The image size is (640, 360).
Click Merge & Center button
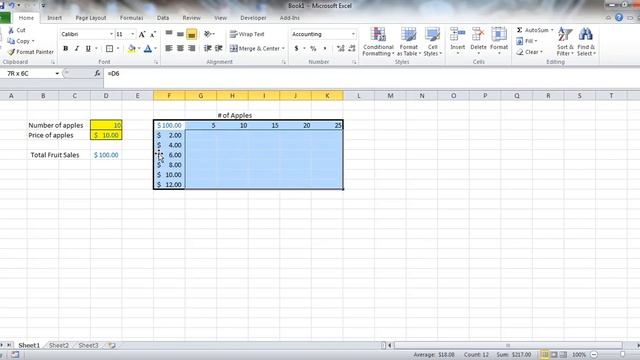pos(254,49)
